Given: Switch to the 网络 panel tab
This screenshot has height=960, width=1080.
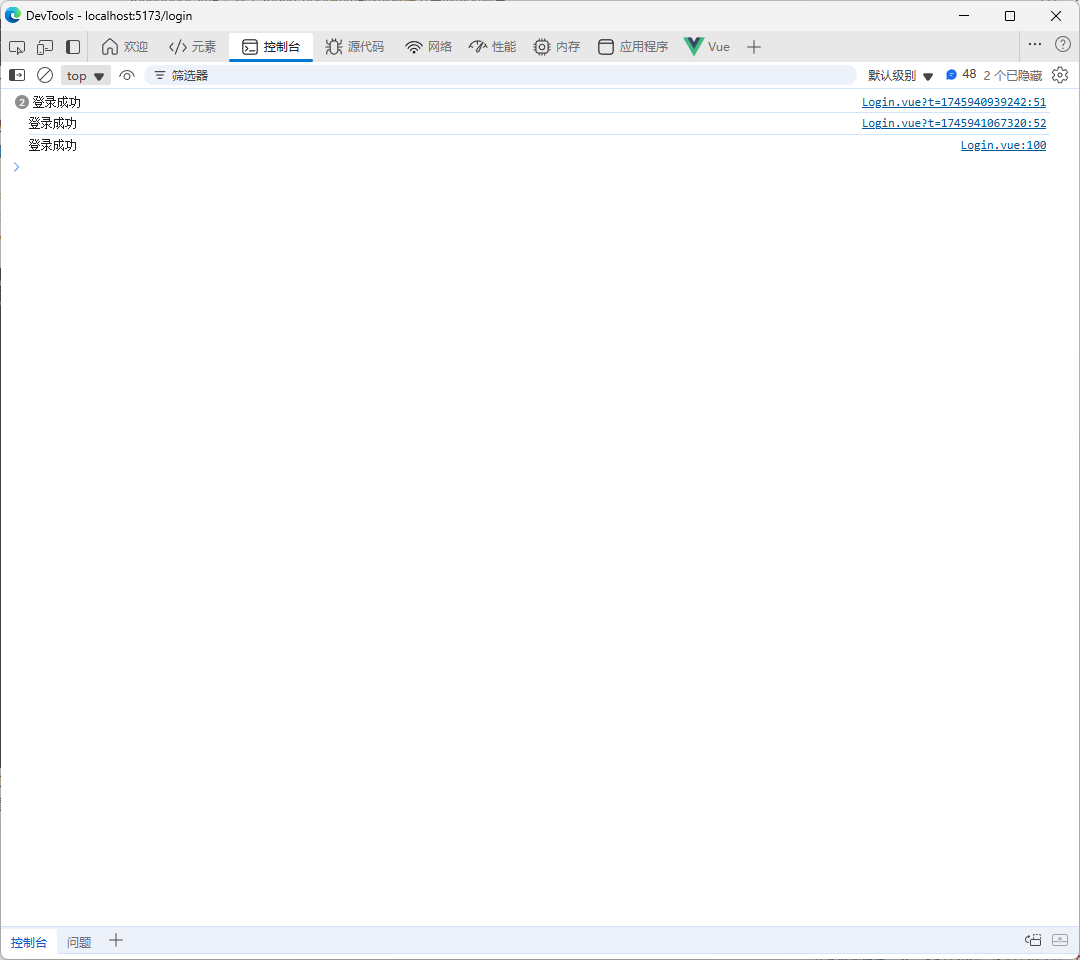Looking at the screenshot, I should tap(428, 46).
